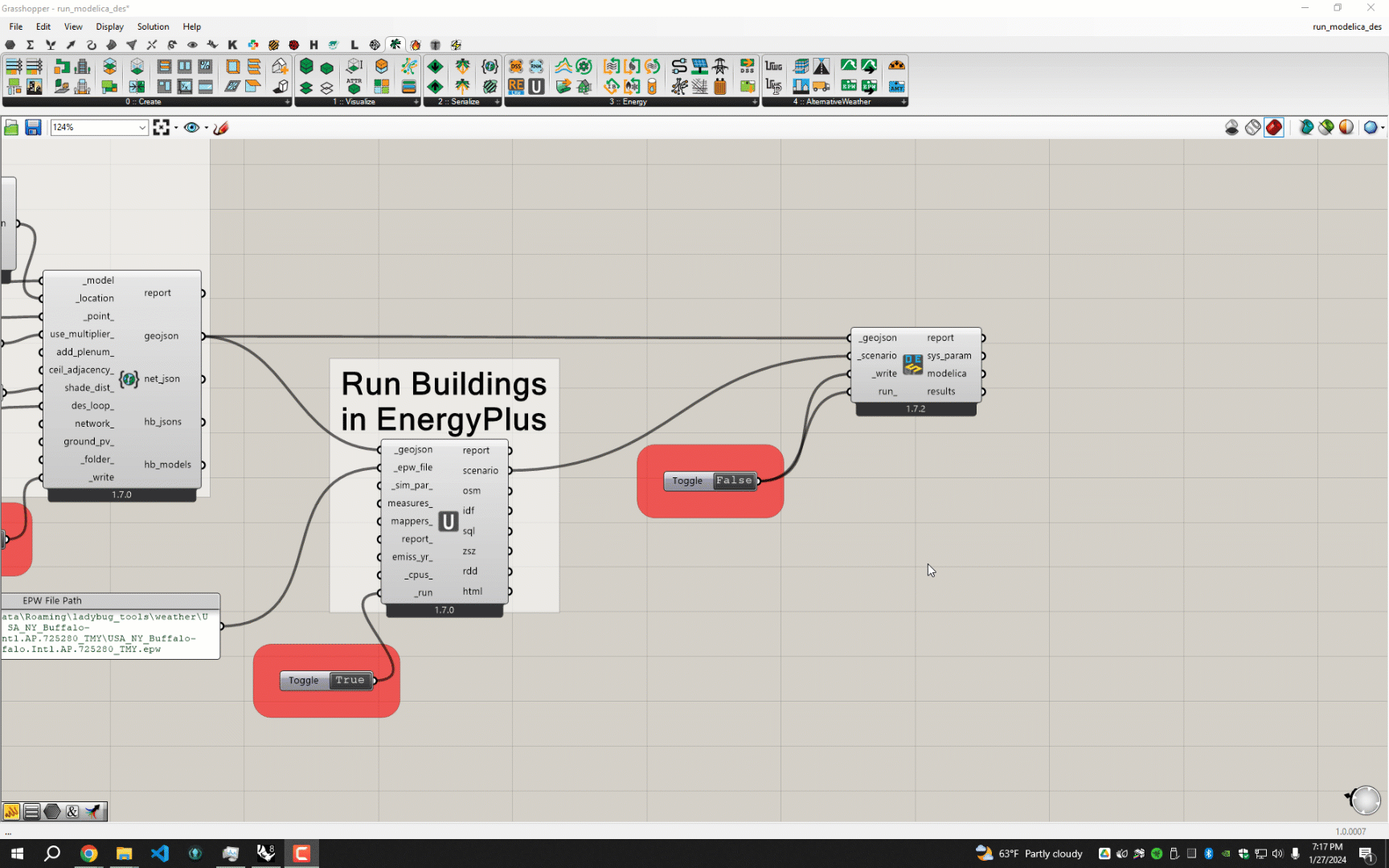Open Visual Studio Code from the taskbar
The image size is (1389, 868).
[159, 854]
